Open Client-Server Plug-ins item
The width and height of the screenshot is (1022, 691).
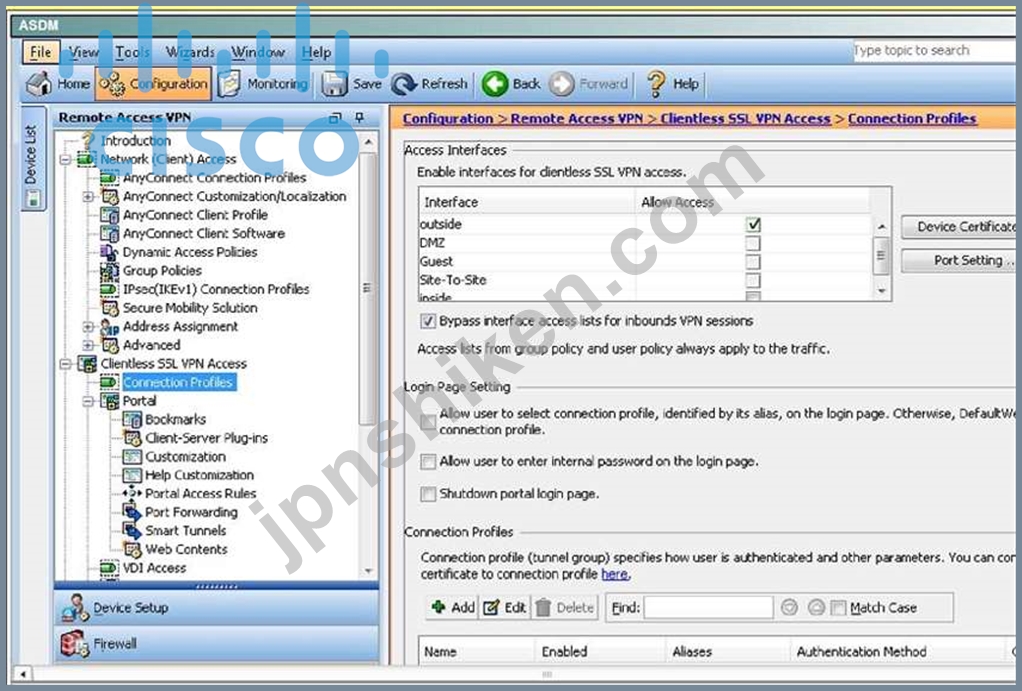coord(206,438)
